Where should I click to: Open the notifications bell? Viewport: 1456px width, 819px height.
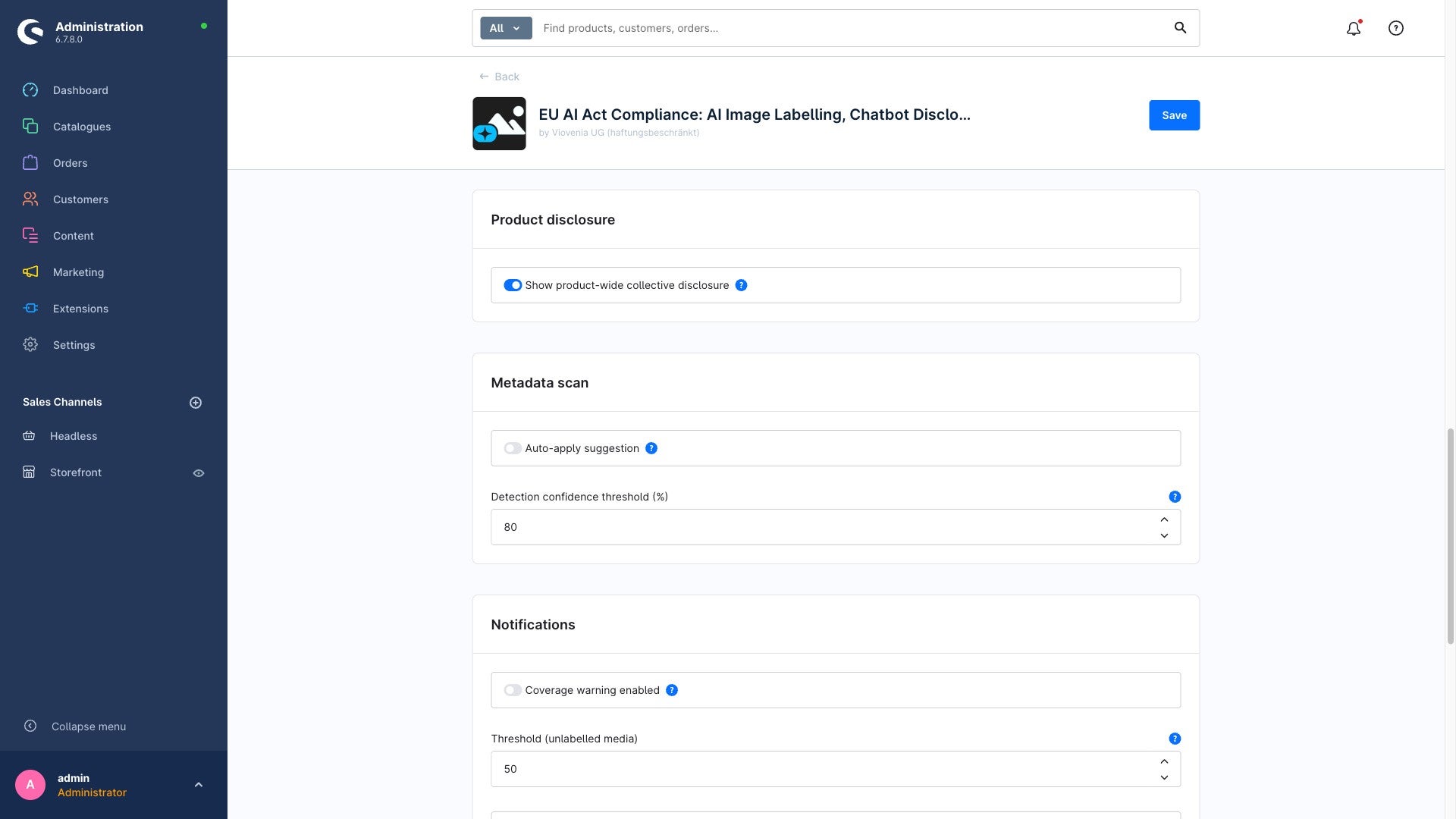pyautogui.click(x=1354, y=28)
